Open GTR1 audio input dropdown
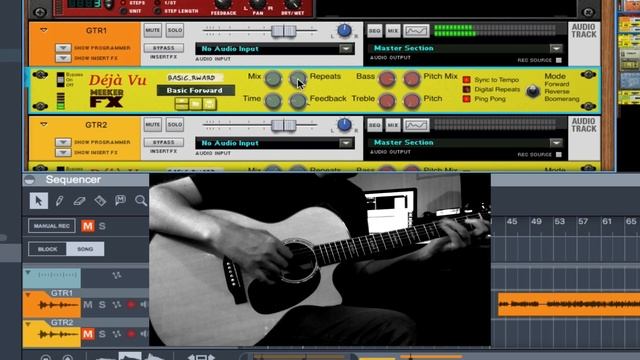 pyautogui.click(x=346, y=49)
